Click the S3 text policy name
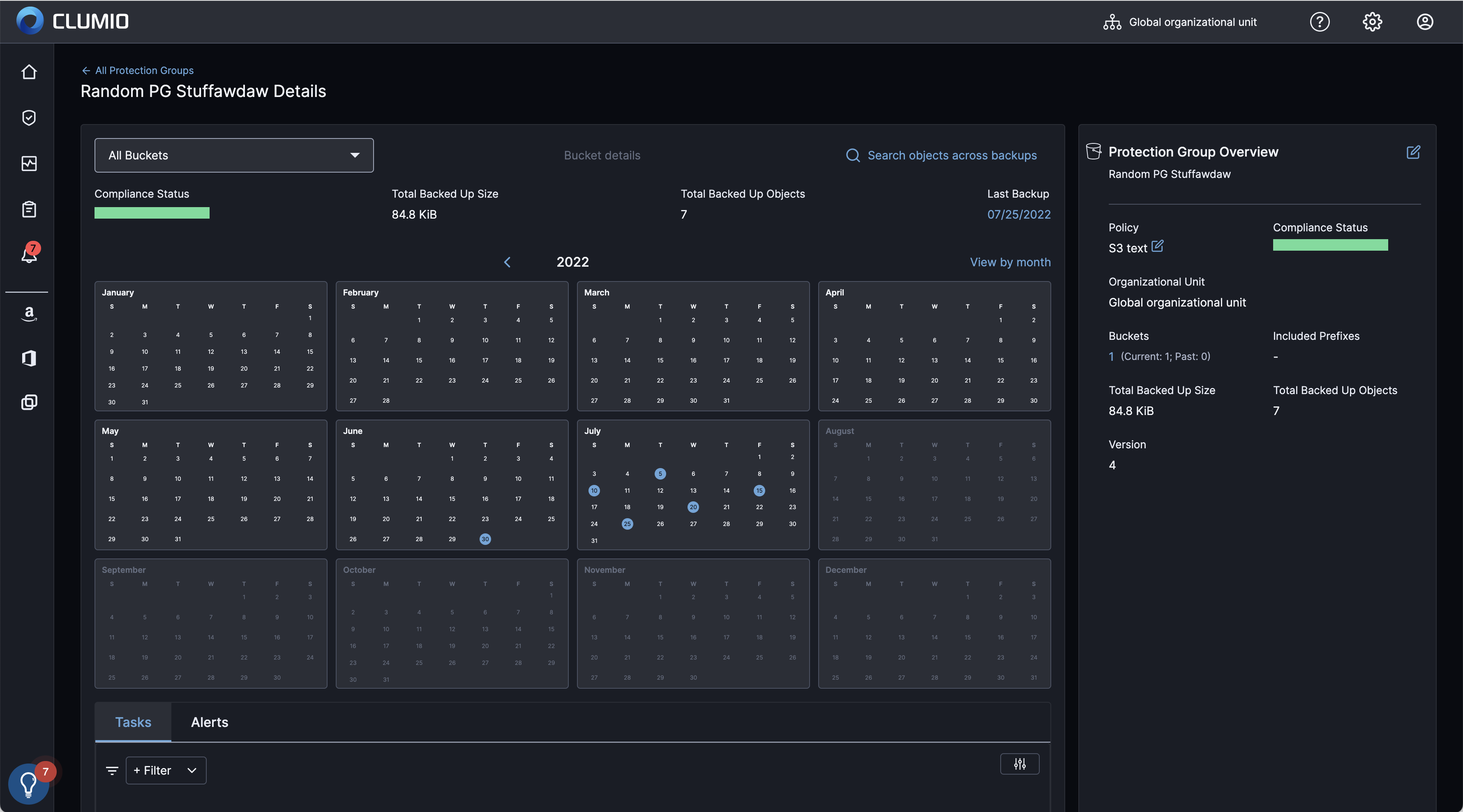 [1127, 248]
